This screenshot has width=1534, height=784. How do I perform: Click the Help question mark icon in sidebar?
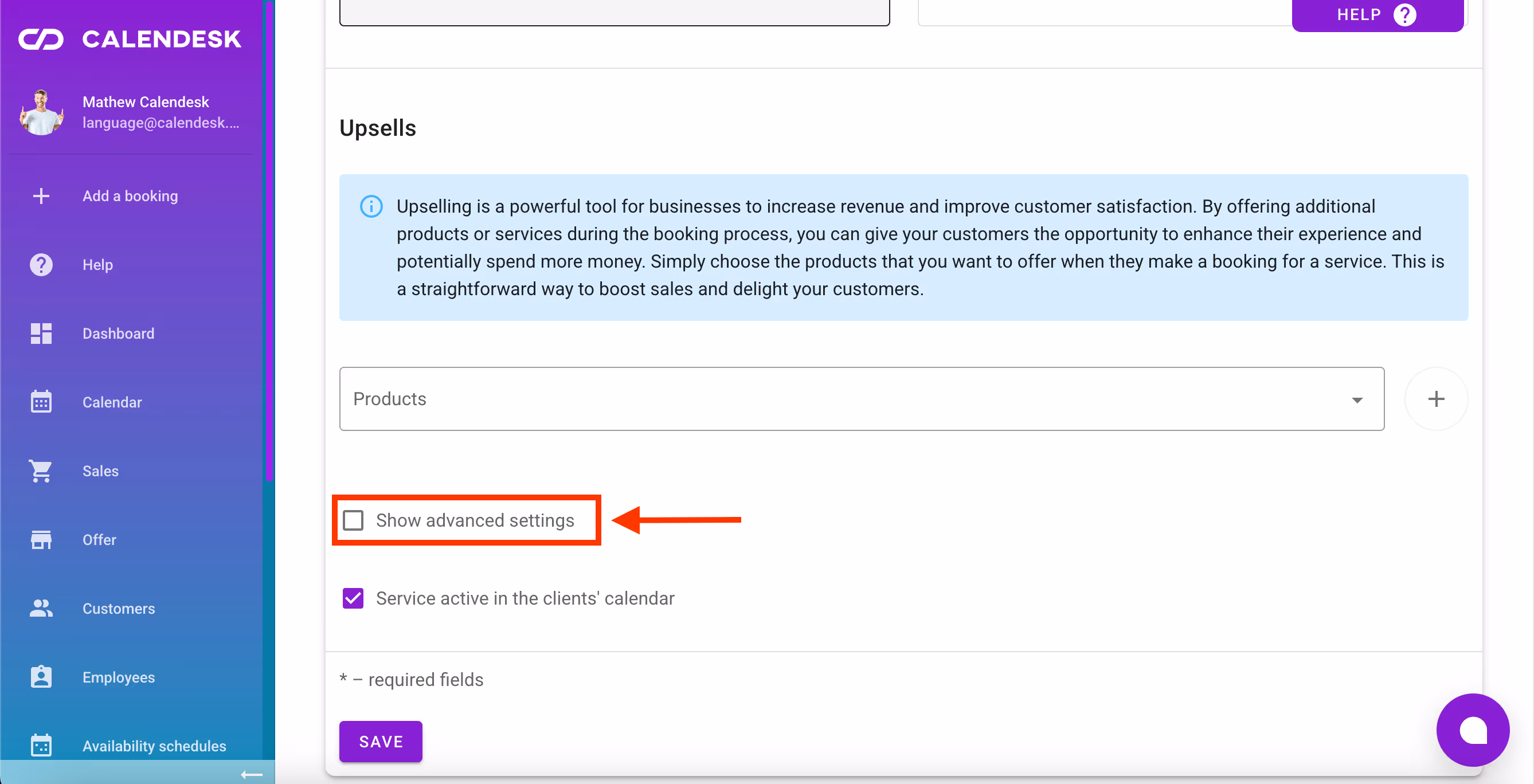click(41, 264)
